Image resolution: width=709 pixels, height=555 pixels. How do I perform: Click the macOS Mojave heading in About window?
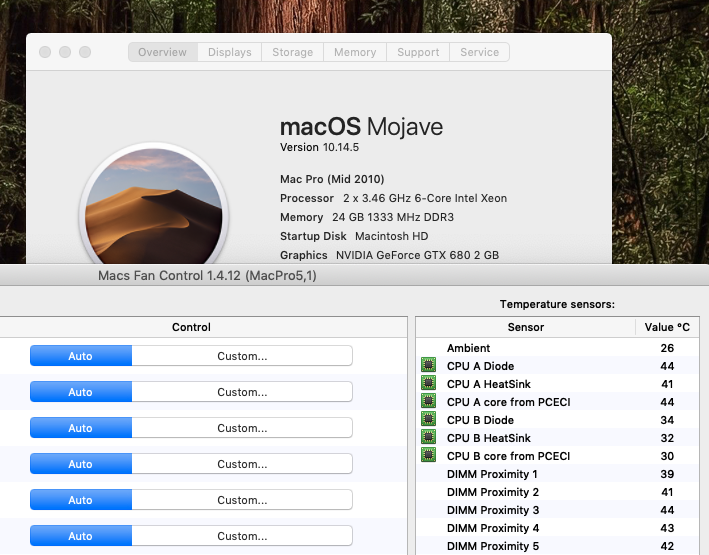(x=361, y=127)
